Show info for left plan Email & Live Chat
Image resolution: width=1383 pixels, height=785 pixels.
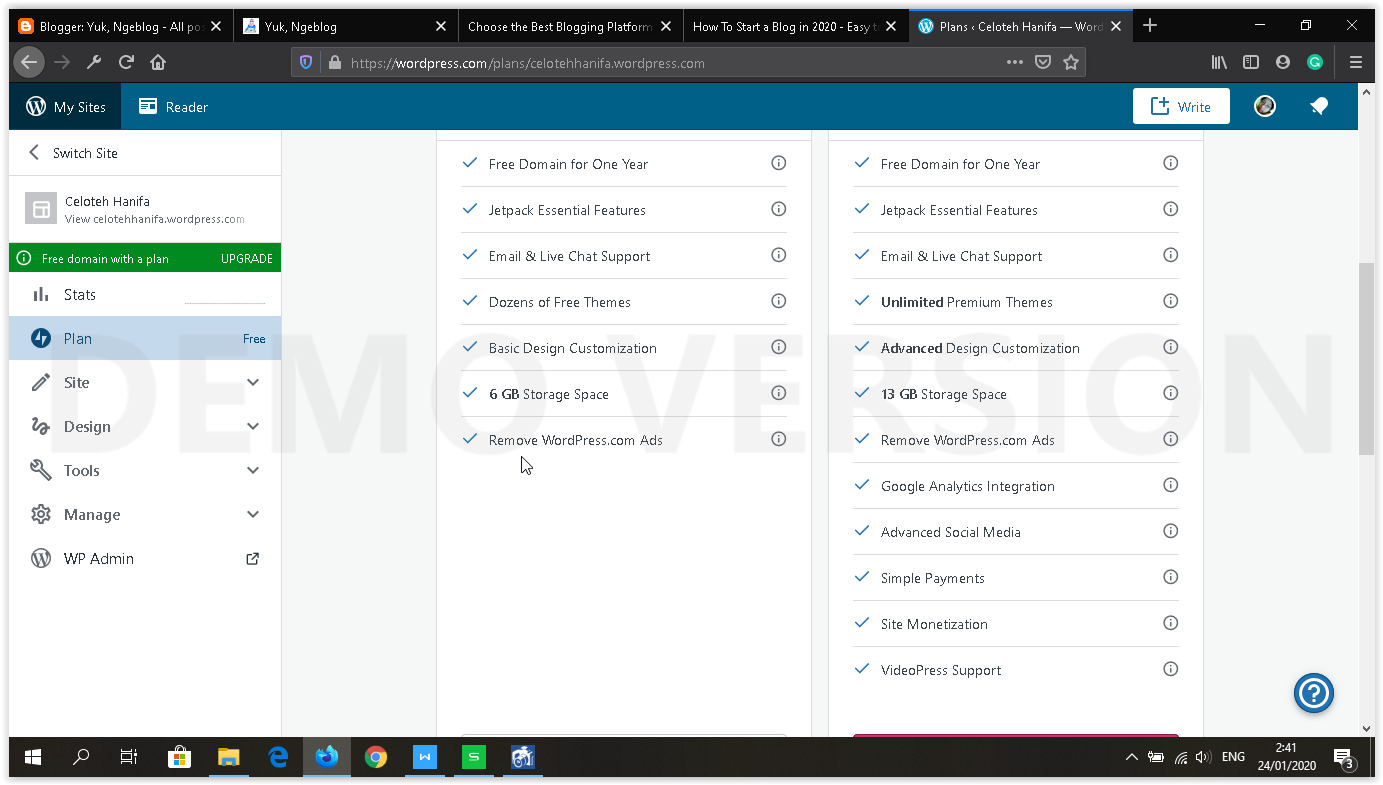tap(779, 255)
